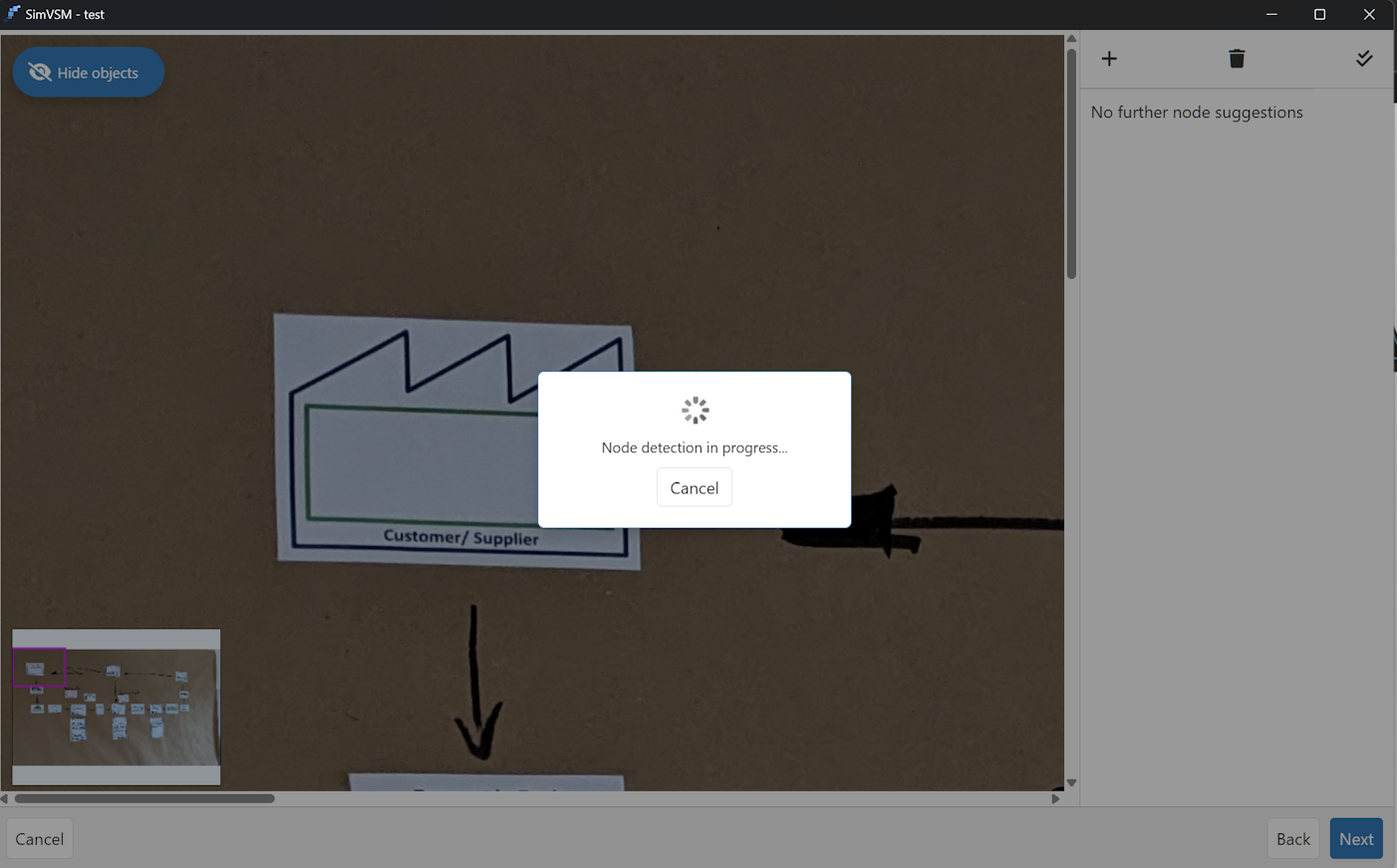Image resolution: width=1397 pixels, height=868 pixels.
Task: Click the scroll left arrow under canvas
Action: tap(5, 798)
